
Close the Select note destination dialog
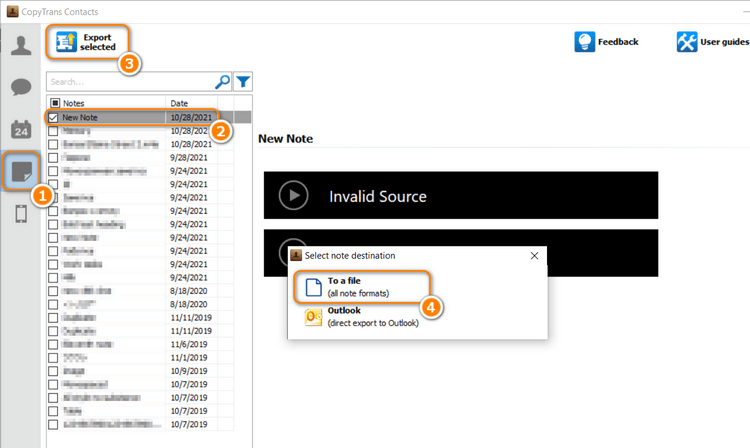point(534,256)
